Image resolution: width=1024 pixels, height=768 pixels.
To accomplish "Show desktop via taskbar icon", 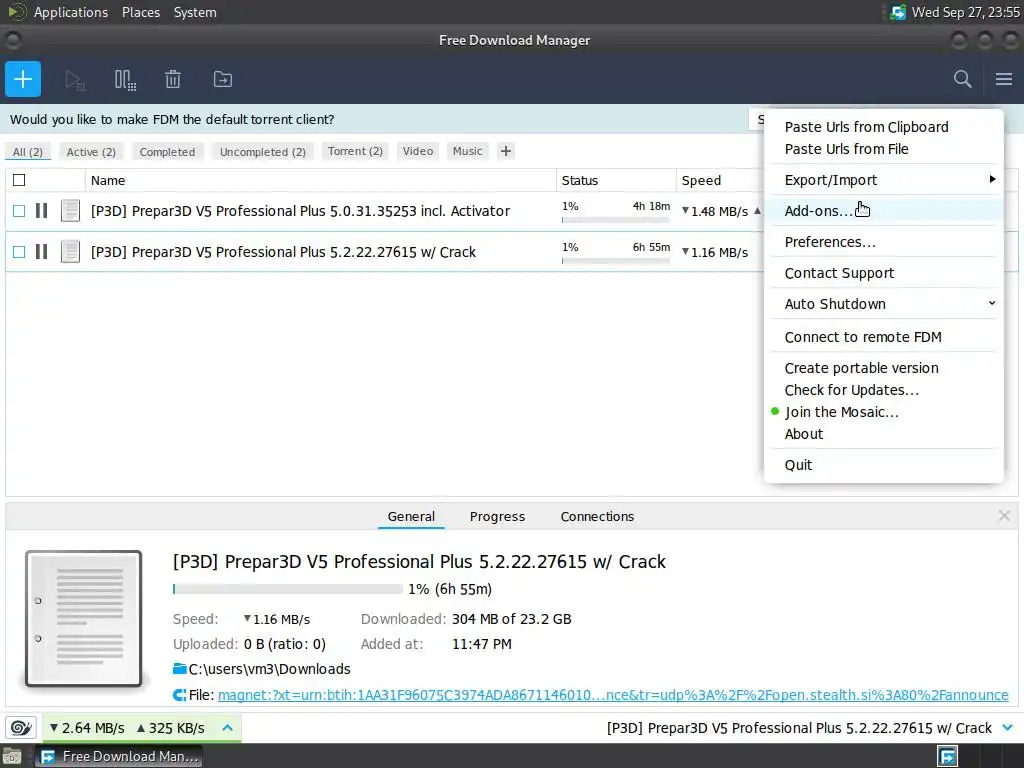I will click(12, 756).
